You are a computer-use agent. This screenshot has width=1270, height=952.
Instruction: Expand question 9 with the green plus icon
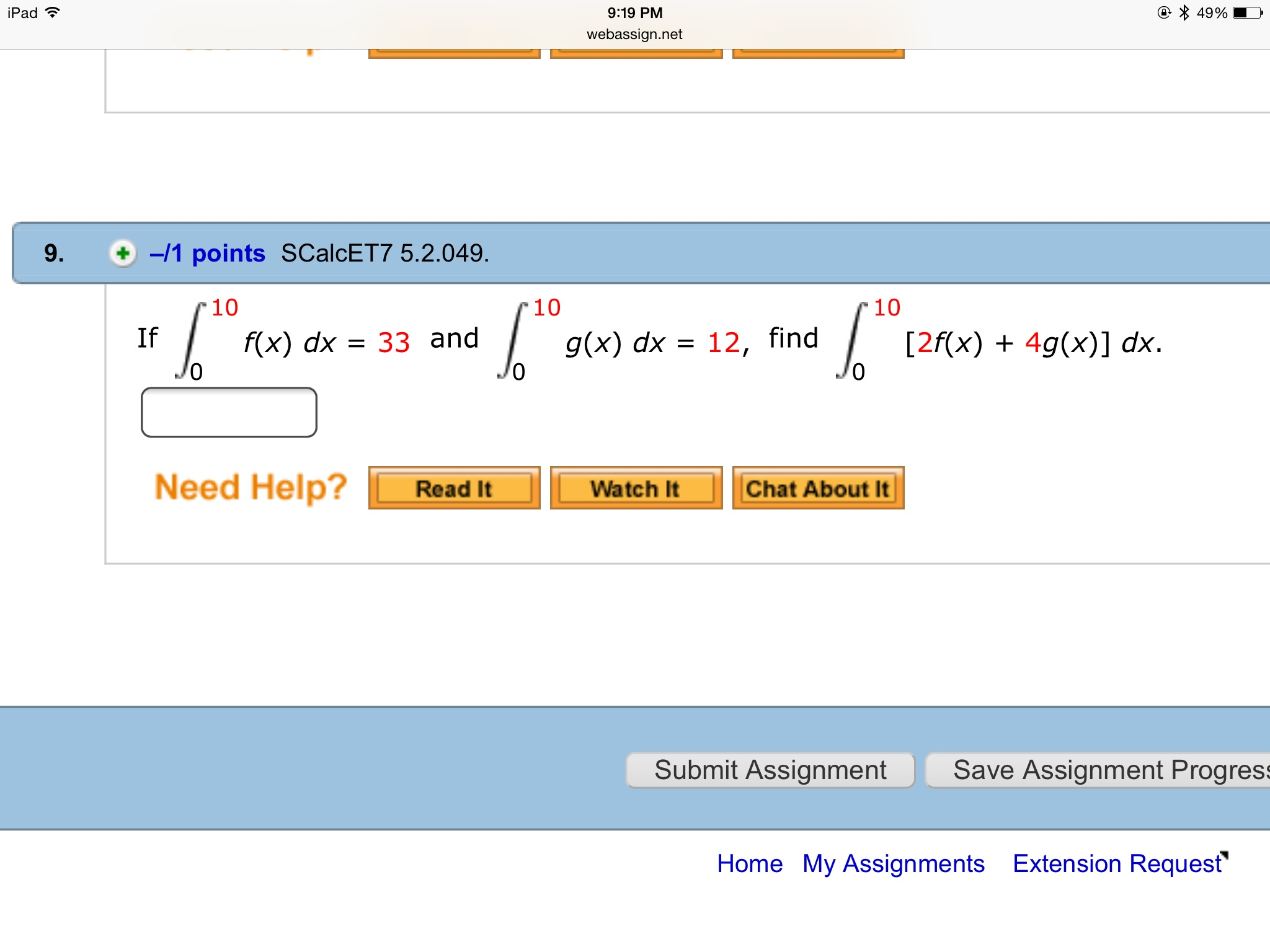click(123, 253)
